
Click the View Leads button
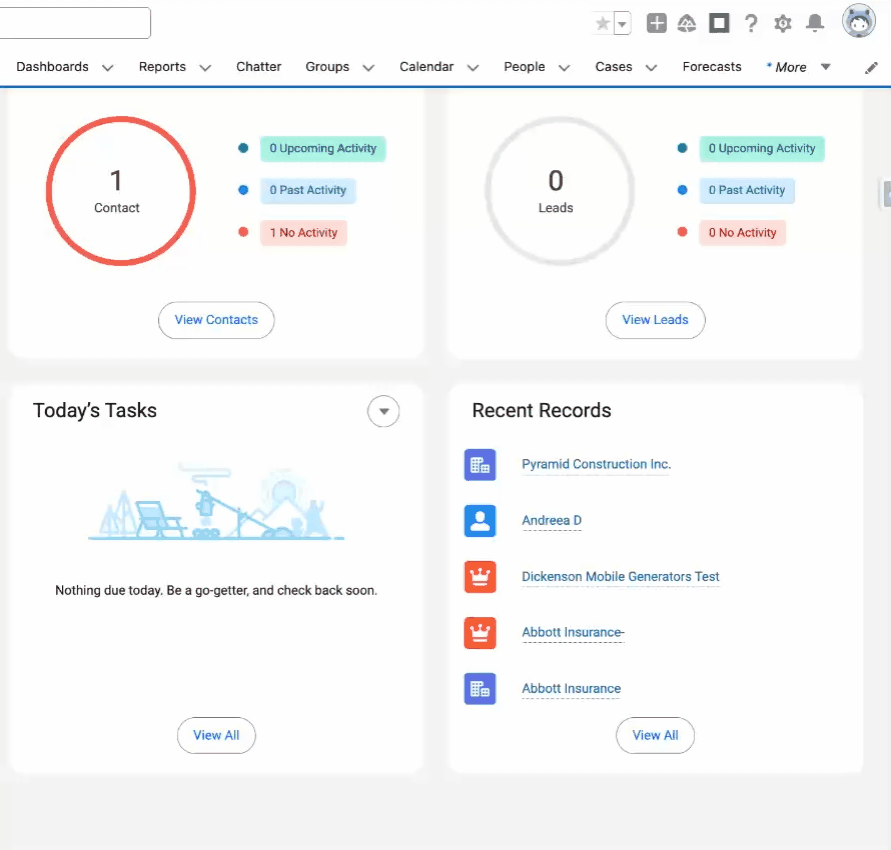pos(655,320)
